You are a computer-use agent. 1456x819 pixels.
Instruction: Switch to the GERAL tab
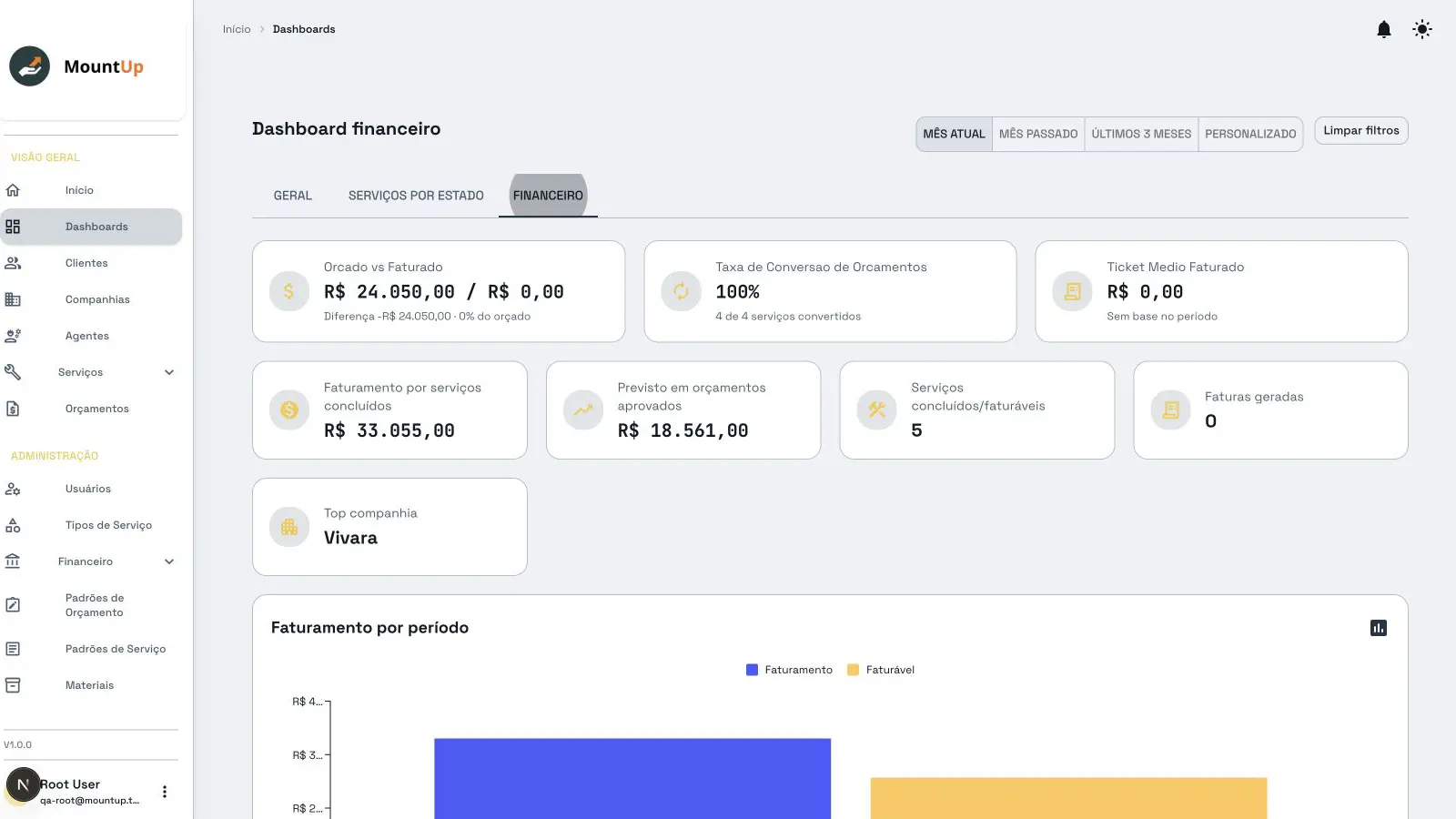click(293, 196)
